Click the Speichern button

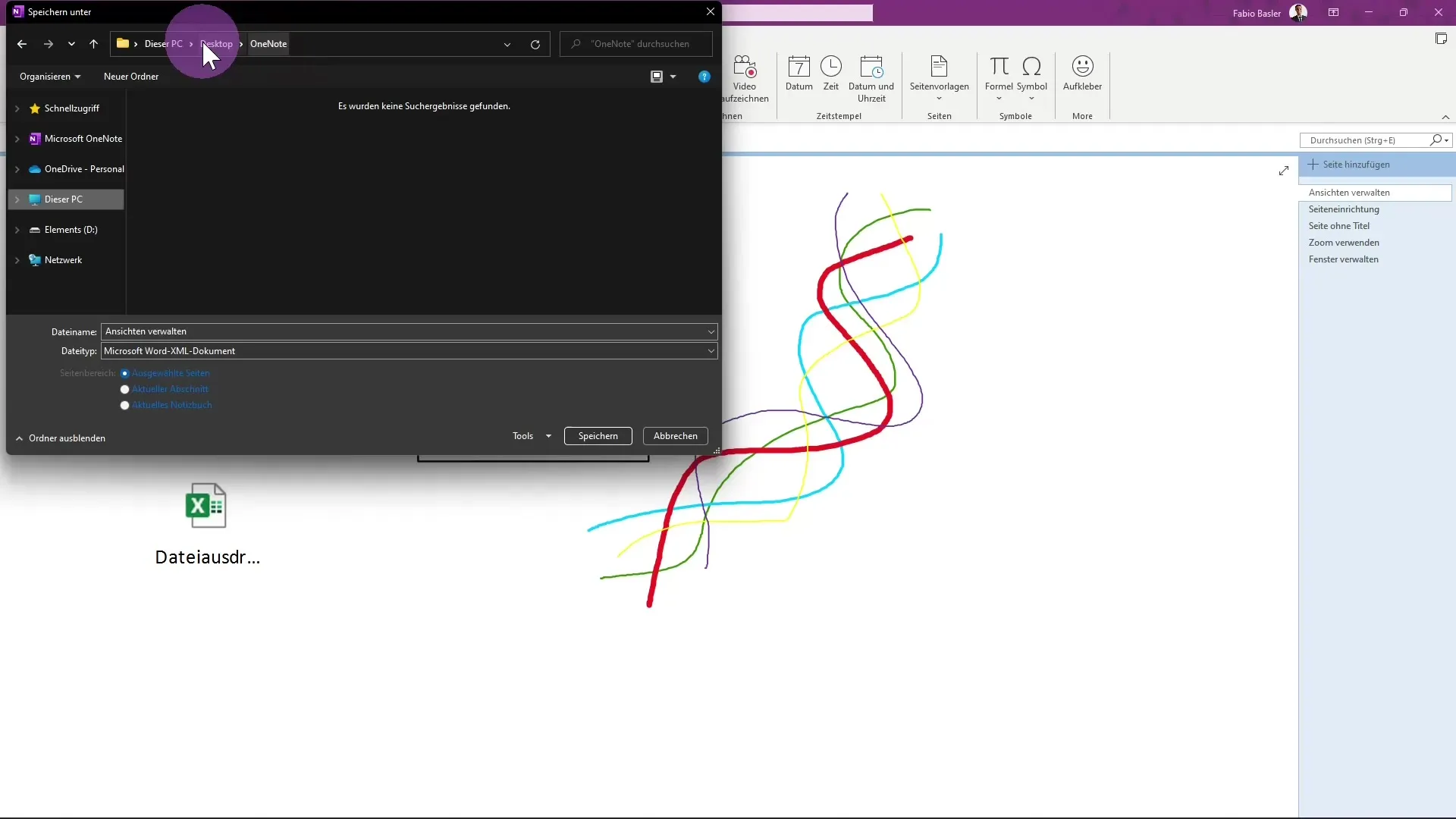598,436
